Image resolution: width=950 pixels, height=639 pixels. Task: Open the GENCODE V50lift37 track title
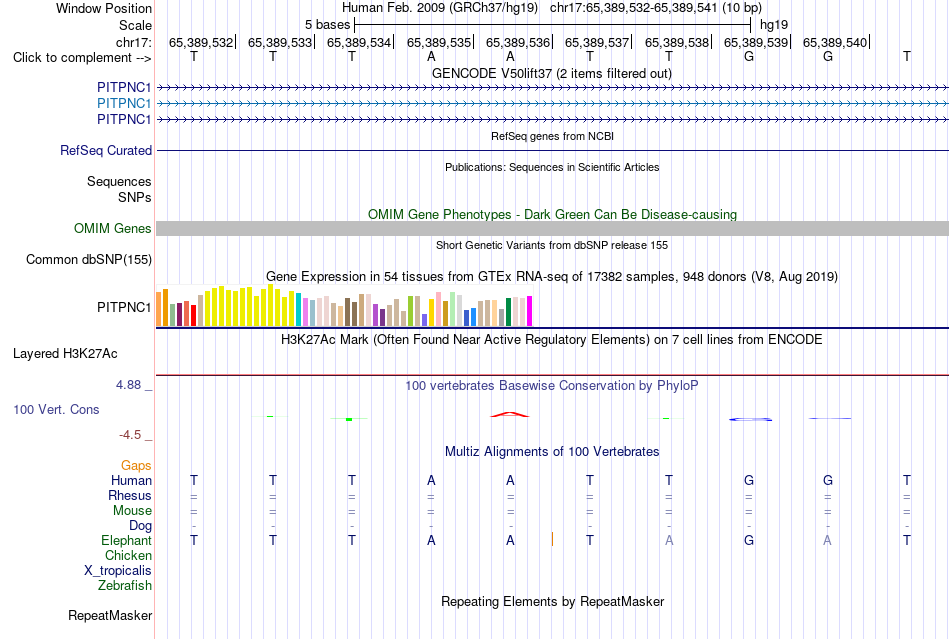(551, 73)
